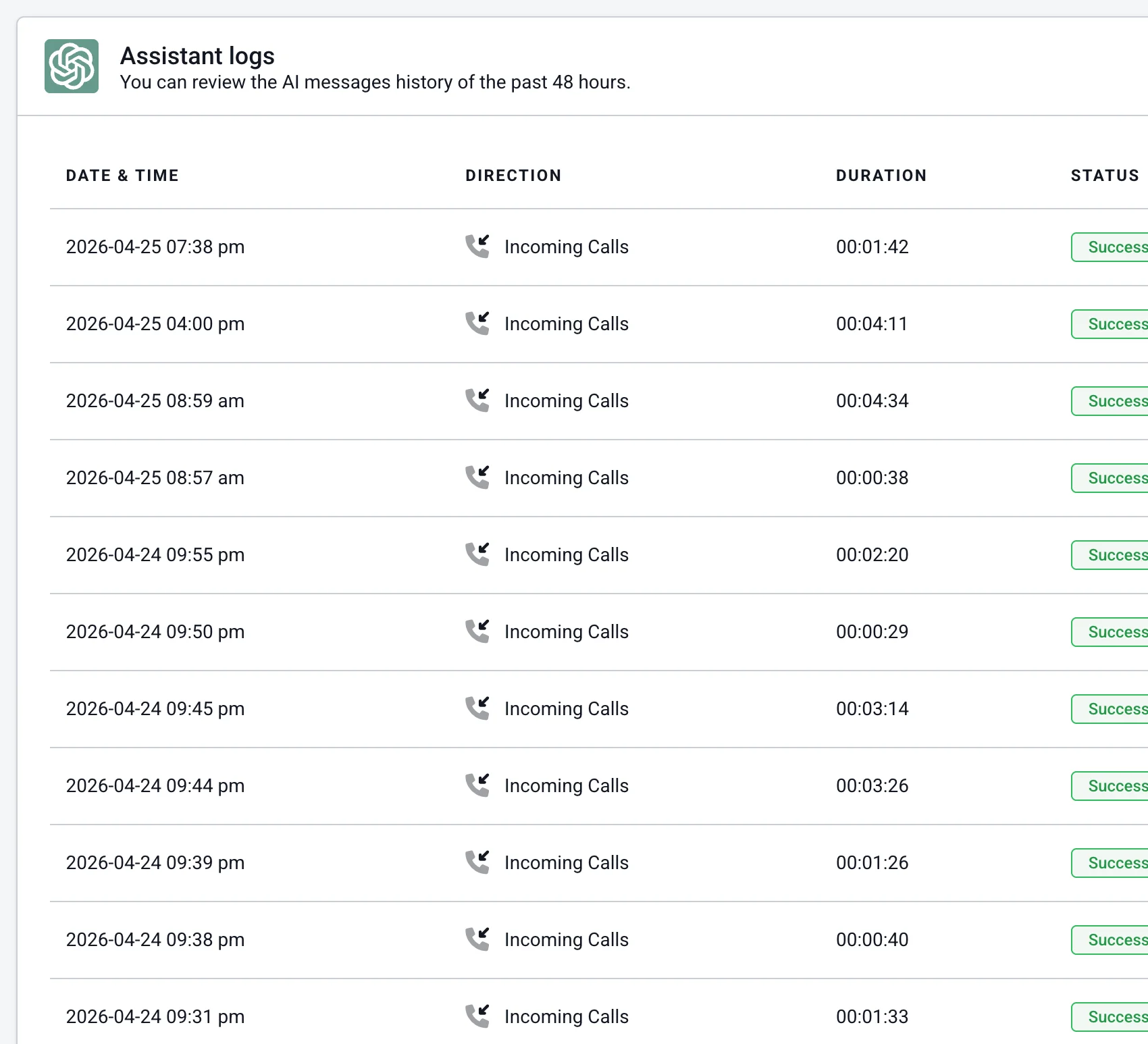
Task: Select the 2026-04-25 08:59 am timestamp
Action: tap(155, 401)
